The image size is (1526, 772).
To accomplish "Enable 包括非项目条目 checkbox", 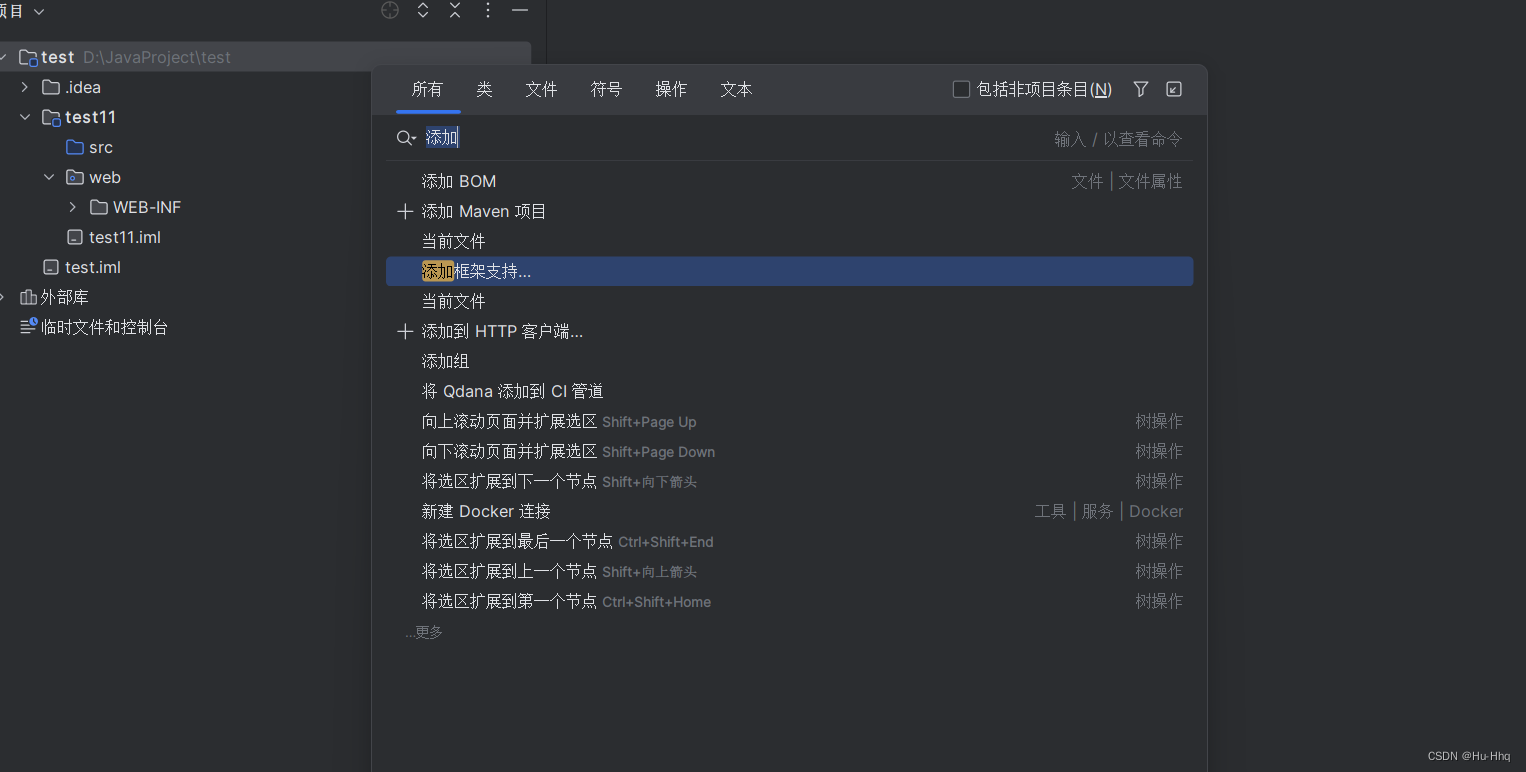I will (961, 88).
